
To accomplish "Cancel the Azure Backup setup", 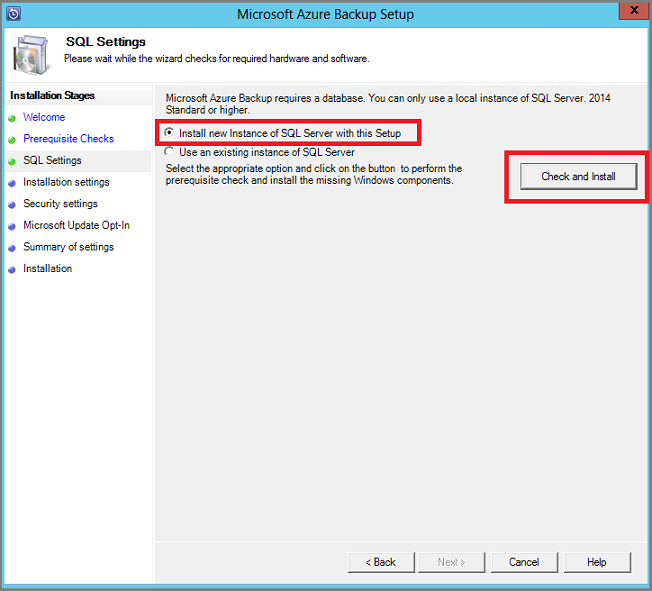I will click(524, 562).
